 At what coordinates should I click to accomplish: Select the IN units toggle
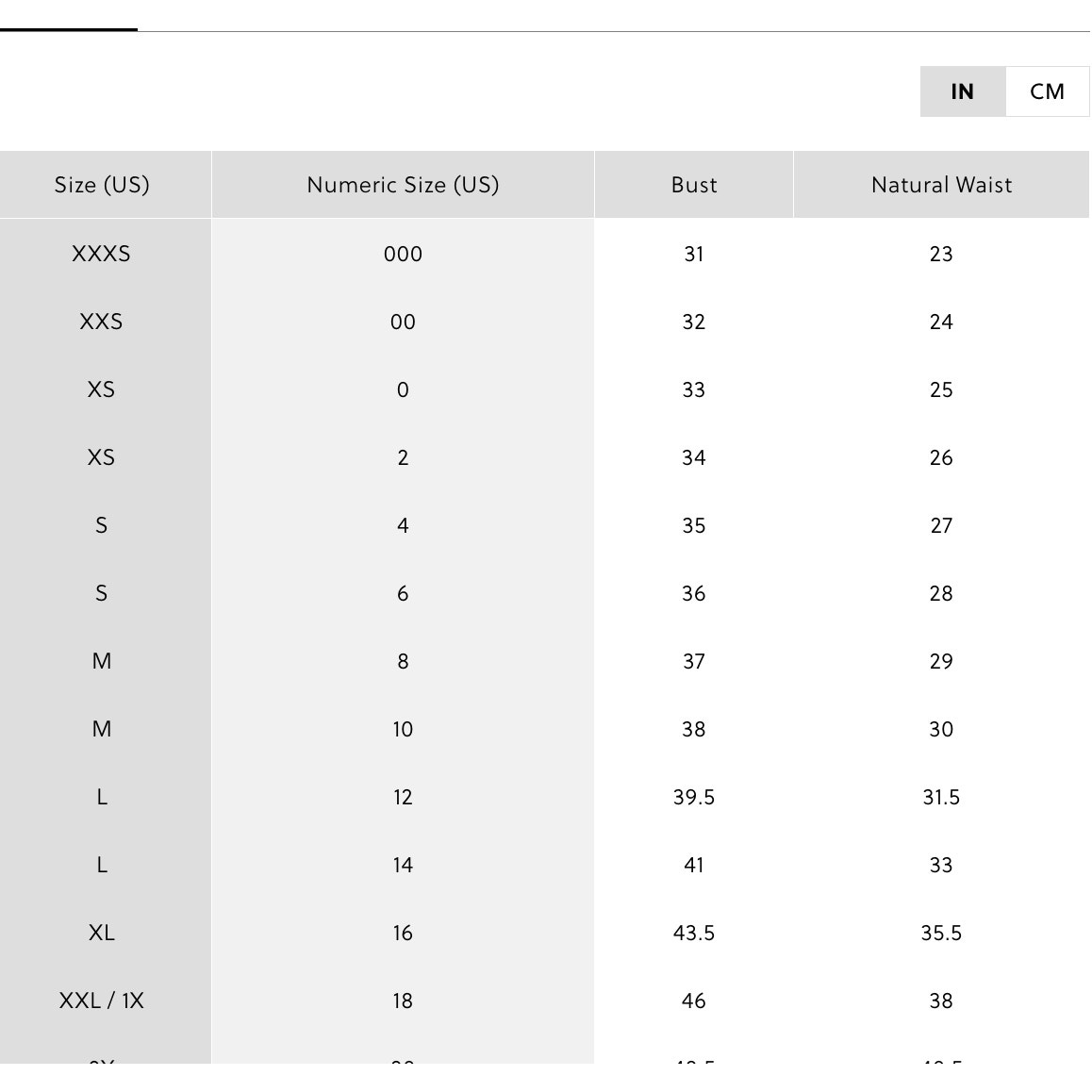963,91
